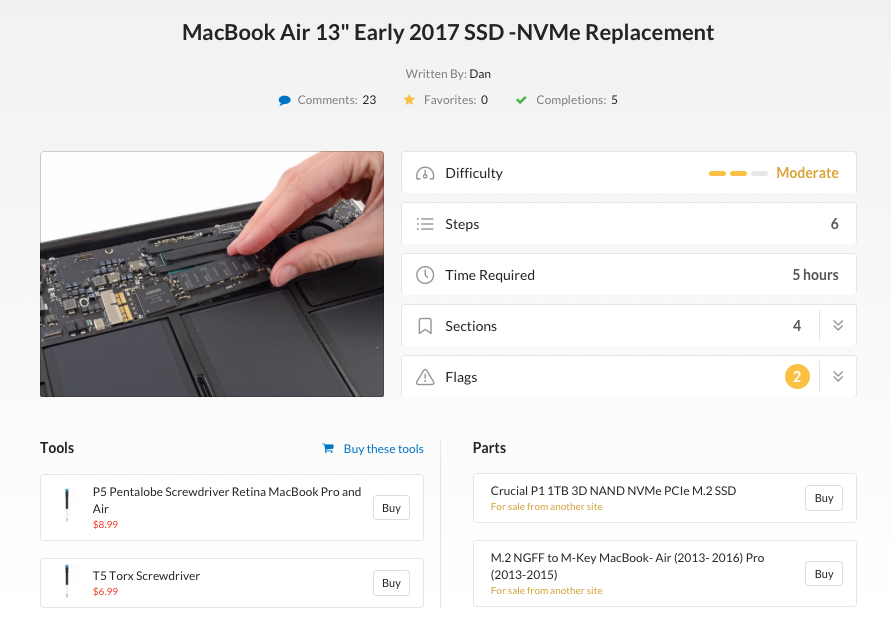Click the Completions checkmark icon
Viewport: 891px width, 630px height.
pos(521,100)
